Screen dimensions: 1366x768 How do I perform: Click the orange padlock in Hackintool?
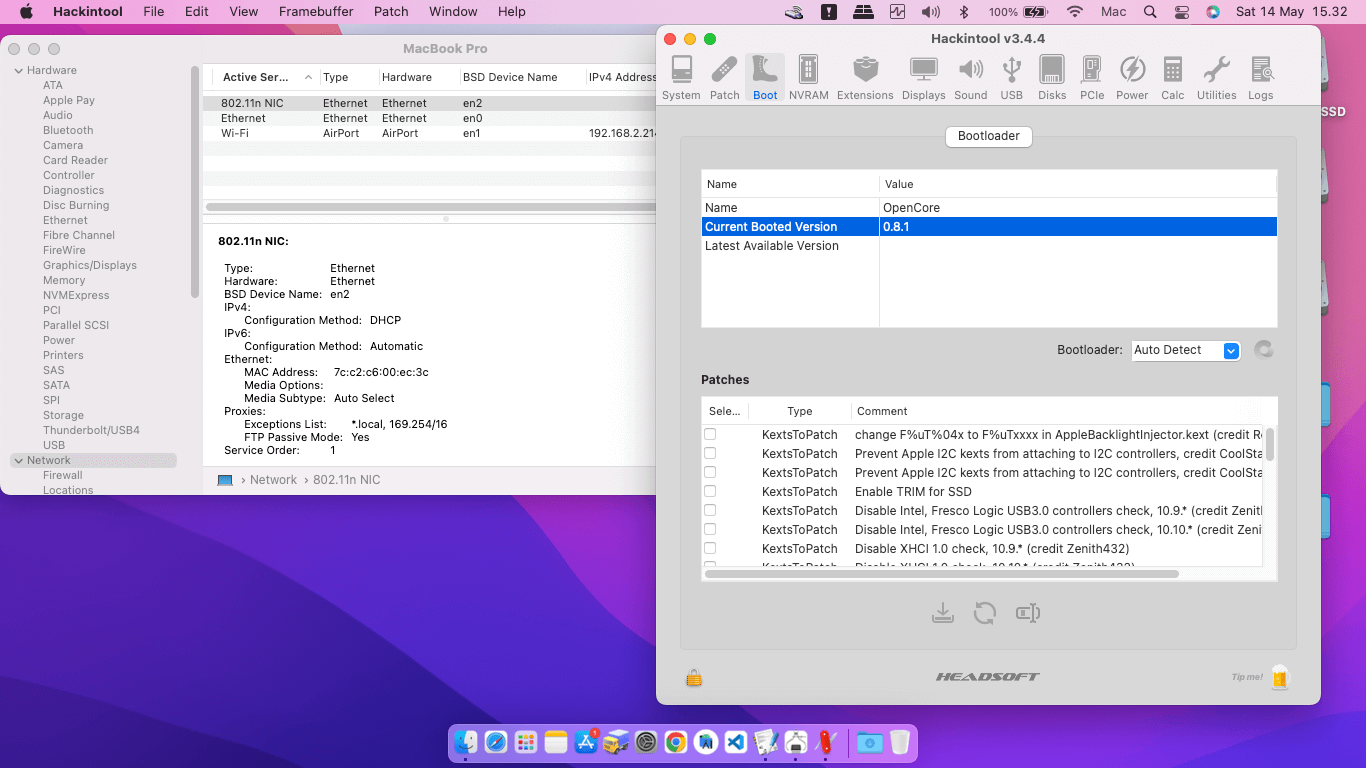tap(694, 678)
